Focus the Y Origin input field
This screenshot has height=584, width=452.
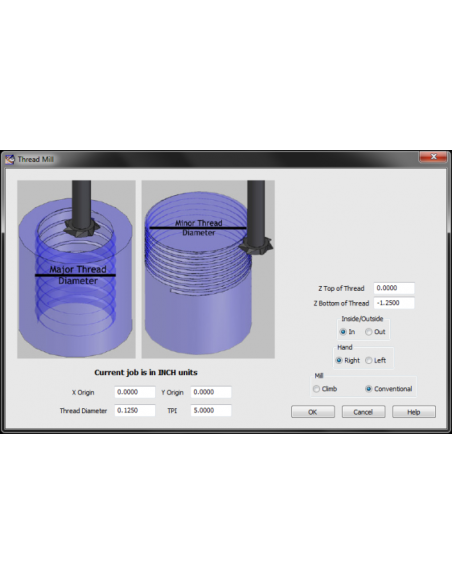[x=211, y=392]
